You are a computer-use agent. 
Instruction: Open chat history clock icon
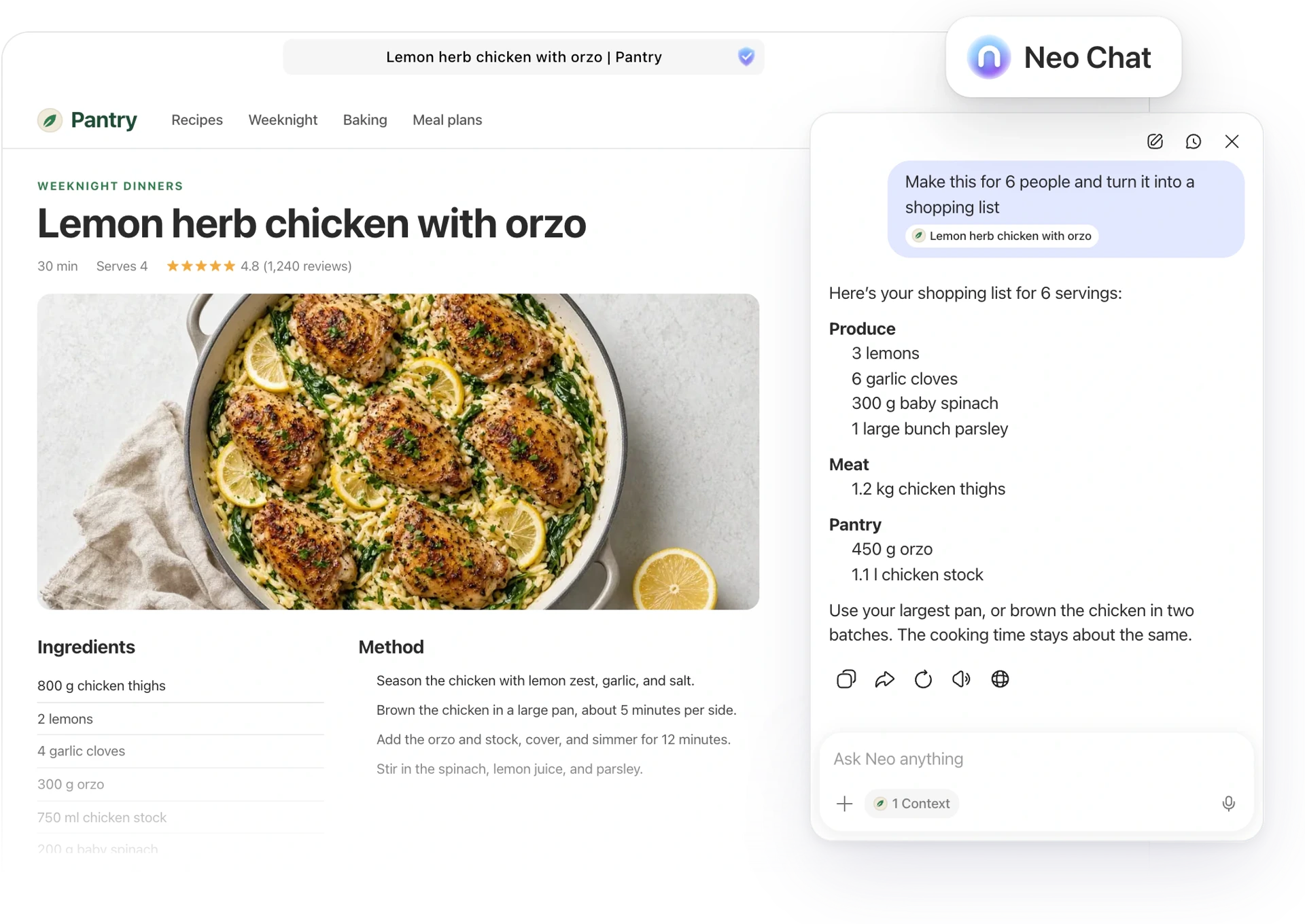click(x=1194, y=141)
